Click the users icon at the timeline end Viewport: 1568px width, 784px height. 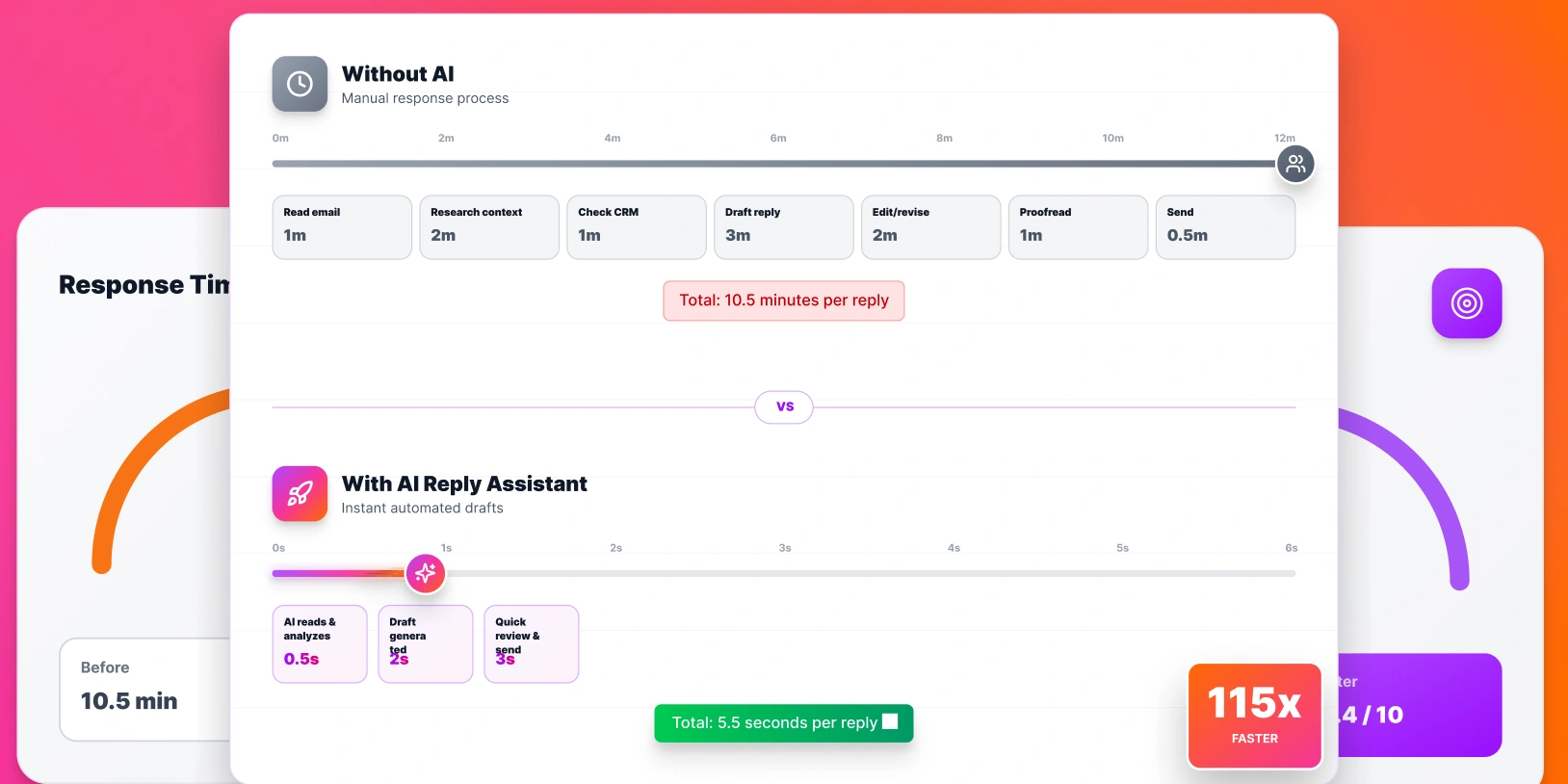click(x=1295, y=164)
